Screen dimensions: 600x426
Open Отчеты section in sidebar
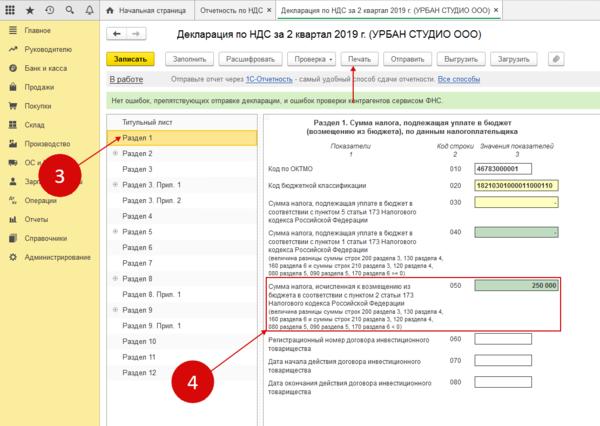click(x=36, y=219)
